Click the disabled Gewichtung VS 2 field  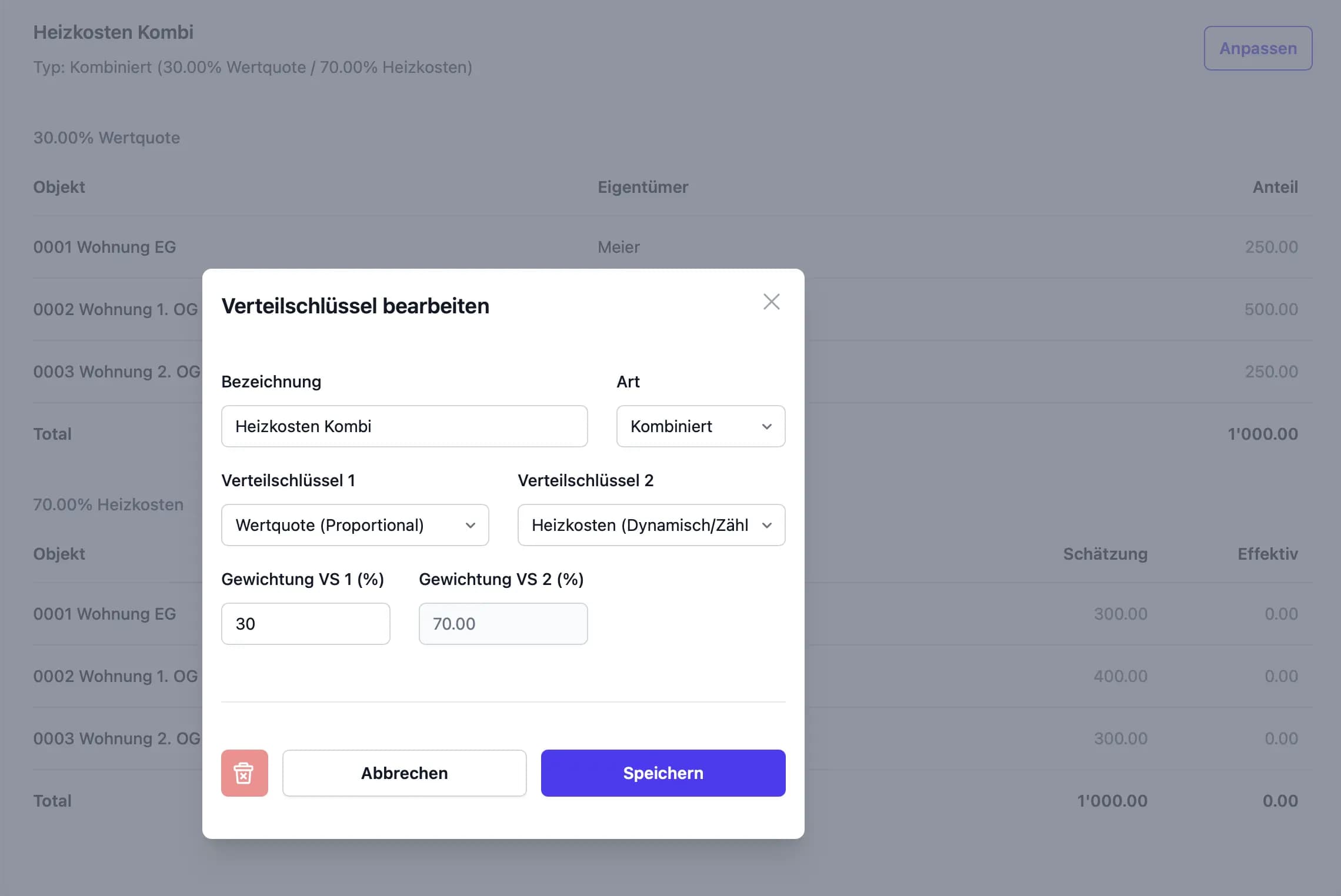coord(503,623)
